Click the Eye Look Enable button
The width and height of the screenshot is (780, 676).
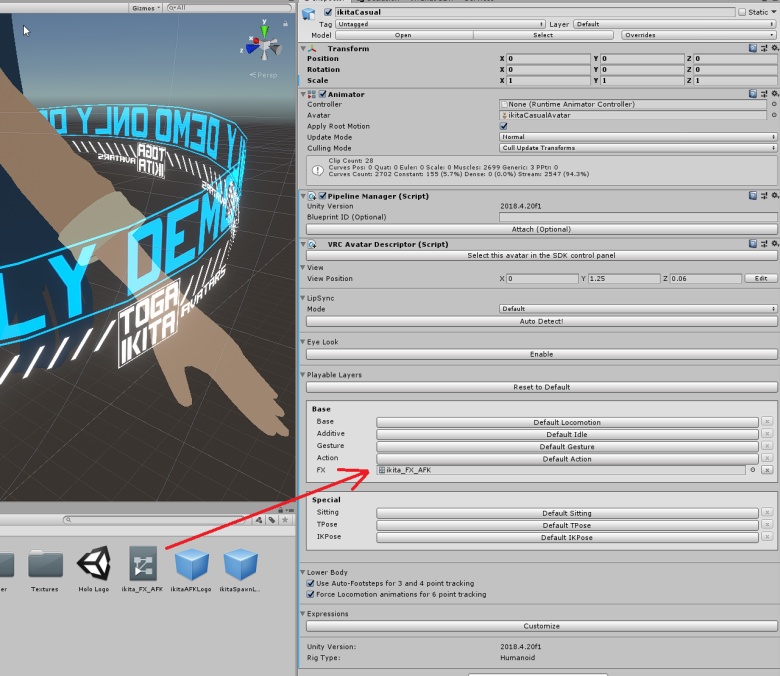point(541,354)
